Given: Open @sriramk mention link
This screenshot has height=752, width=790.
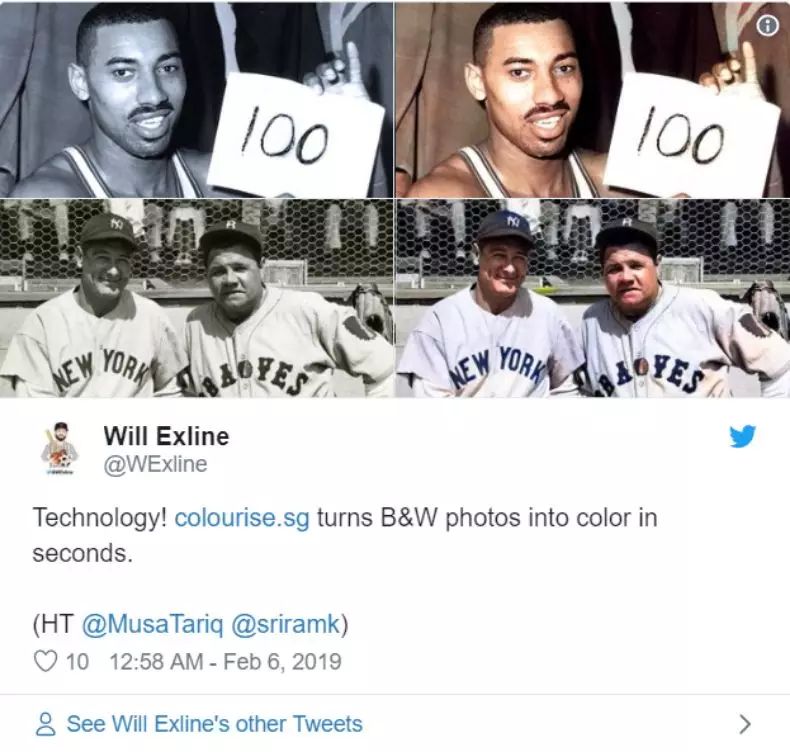Looking at the screenshot, I should click(x=286, y=624).
